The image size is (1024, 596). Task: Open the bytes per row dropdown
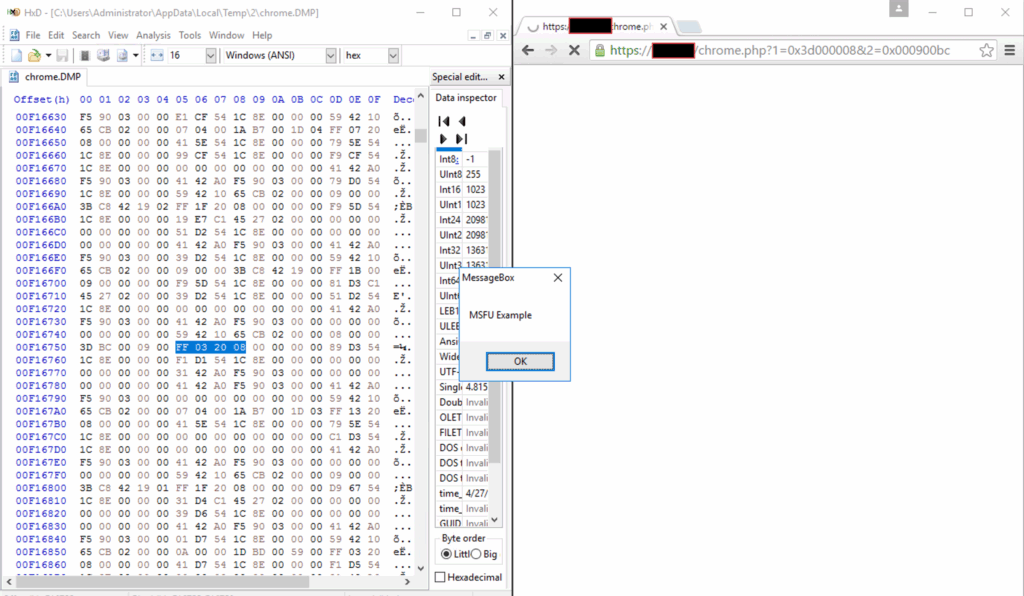click(210, 56)
